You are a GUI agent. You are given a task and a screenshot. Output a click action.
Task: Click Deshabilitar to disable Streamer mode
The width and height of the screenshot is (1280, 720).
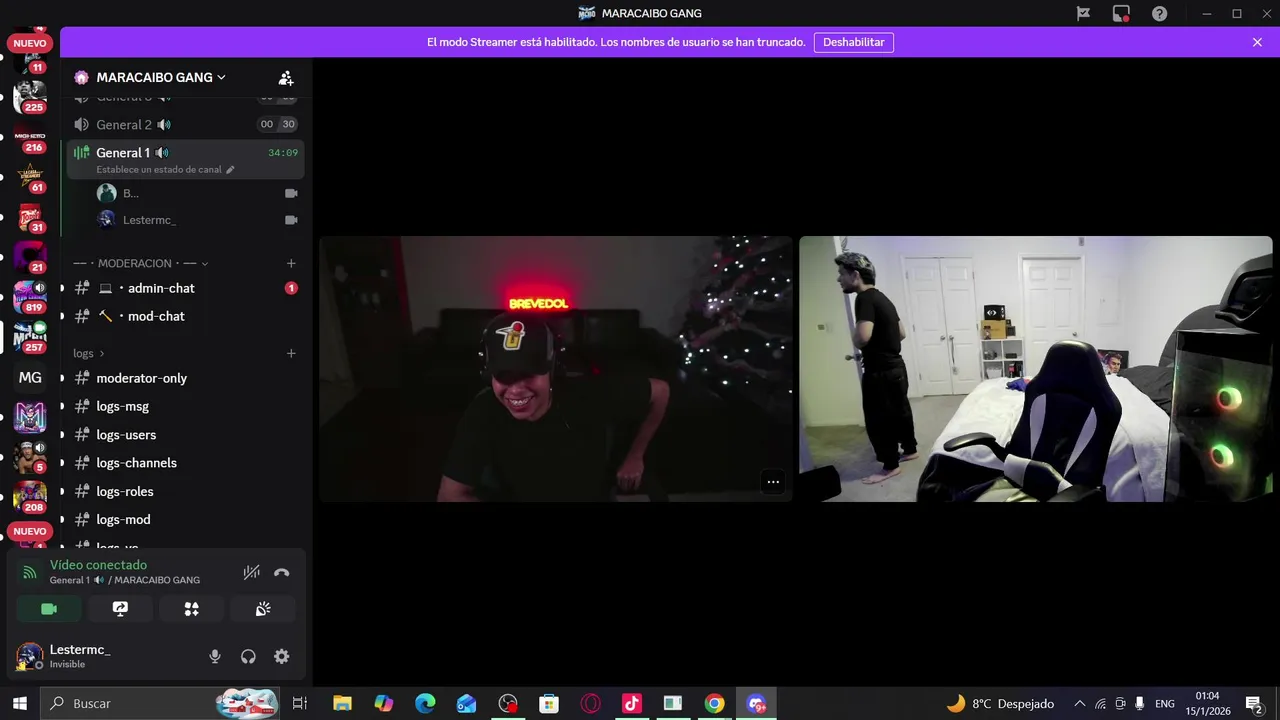click(854, 42)
